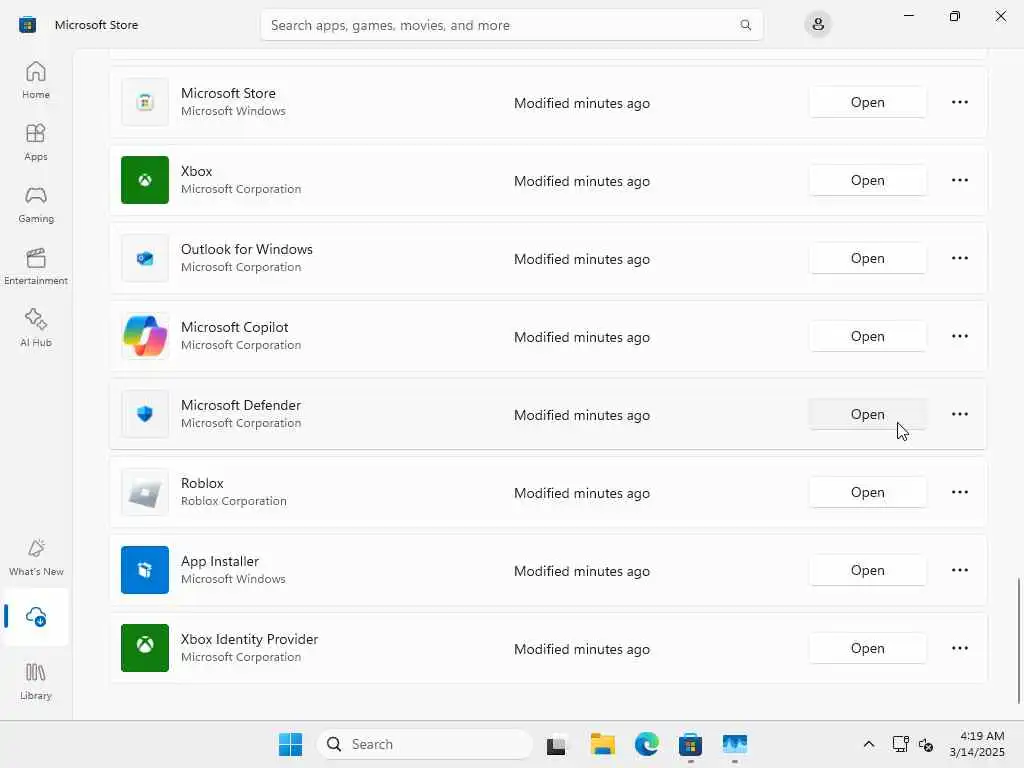Select the Roblox Corporation publisher text
1024x768 pixels.
click(234, 501)
